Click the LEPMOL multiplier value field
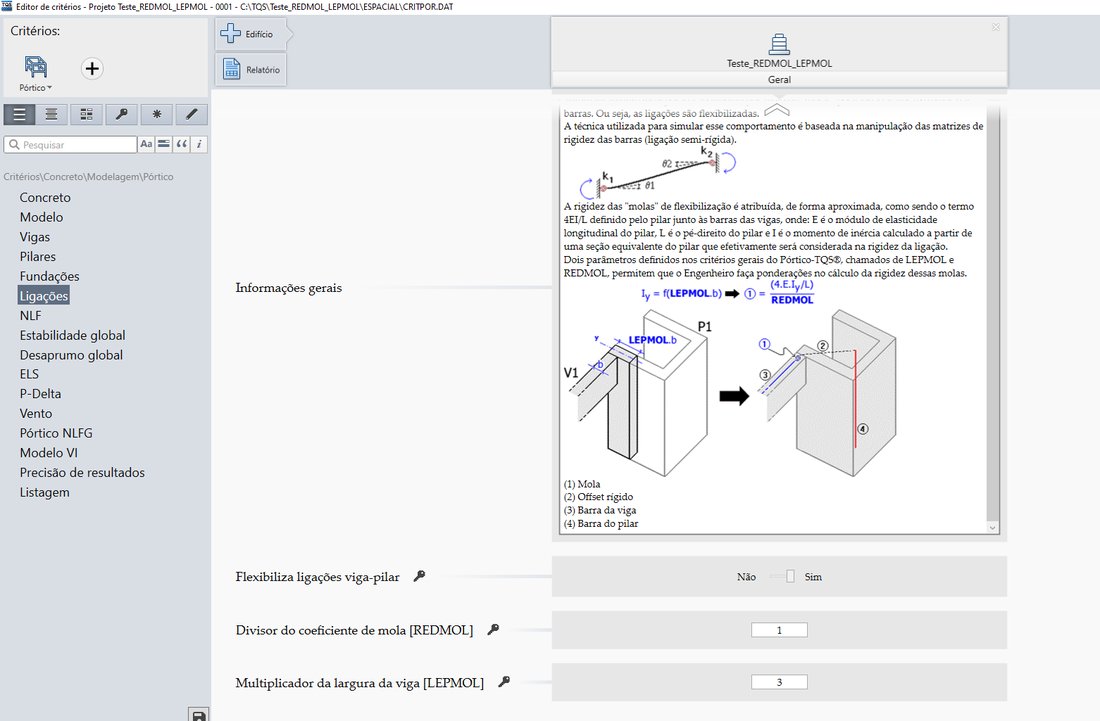The image size is (1100, 721). pyautogui.click(x=779, y=682)
